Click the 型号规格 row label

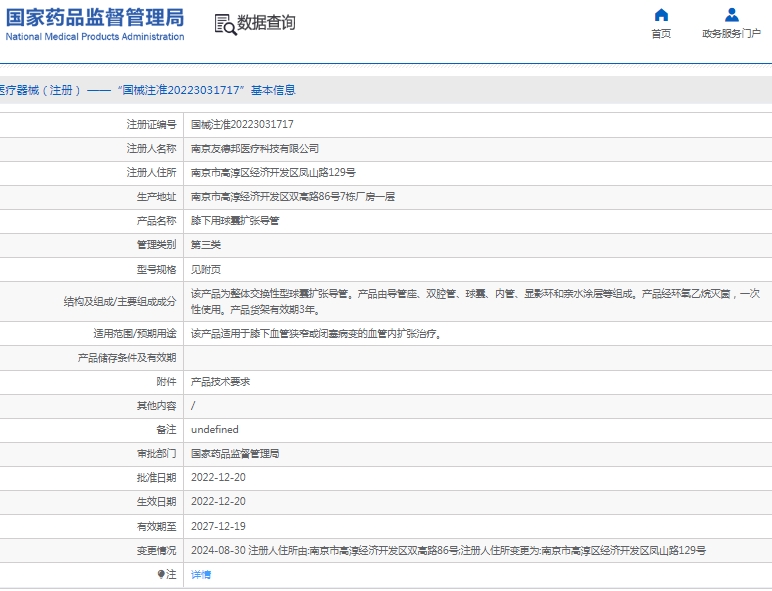(x=156, y=269)
